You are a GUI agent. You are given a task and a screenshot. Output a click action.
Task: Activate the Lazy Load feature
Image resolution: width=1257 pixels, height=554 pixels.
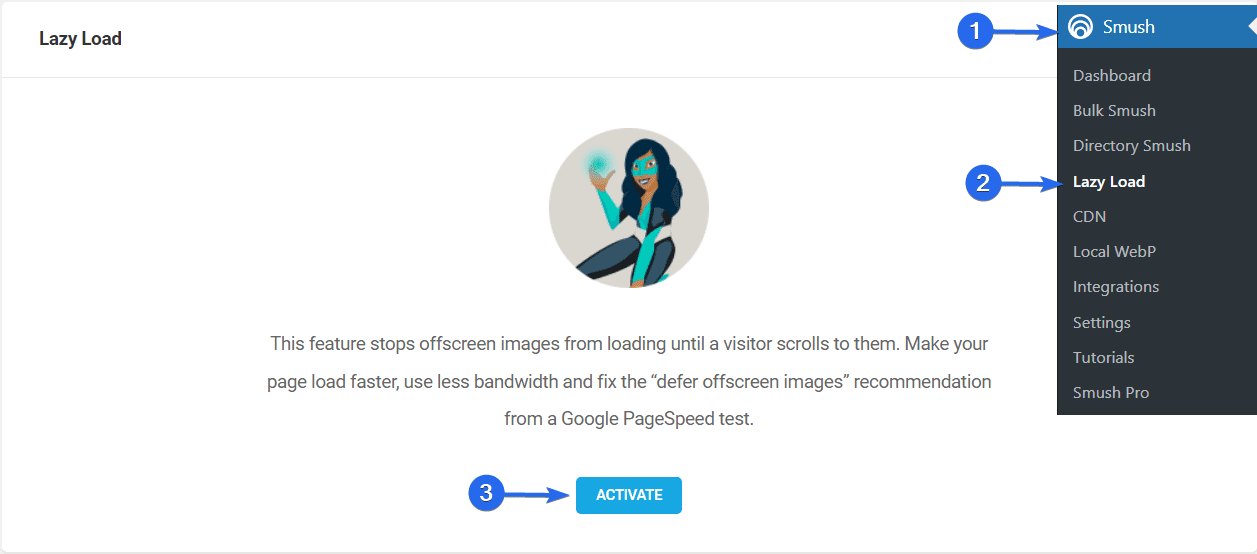coord(629,495)
